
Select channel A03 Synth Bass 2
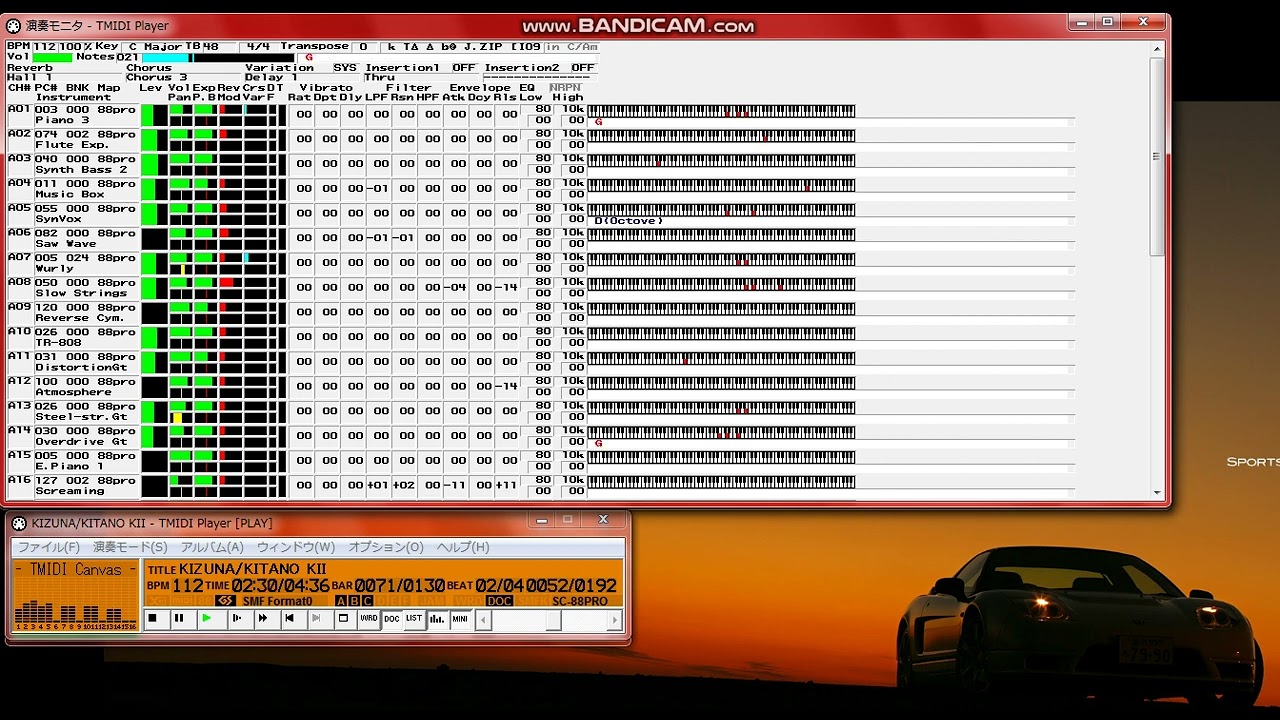[72, 164]
